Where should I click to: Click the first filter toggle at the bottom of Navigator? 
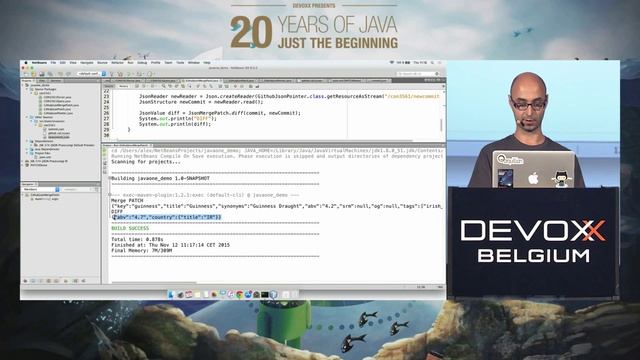[25, 281]
